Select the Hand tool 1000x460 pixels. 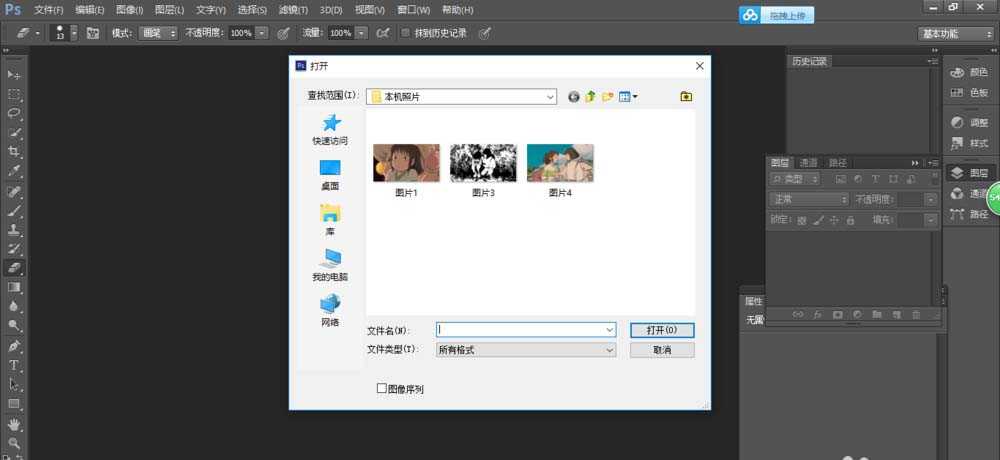click(14, 424)
